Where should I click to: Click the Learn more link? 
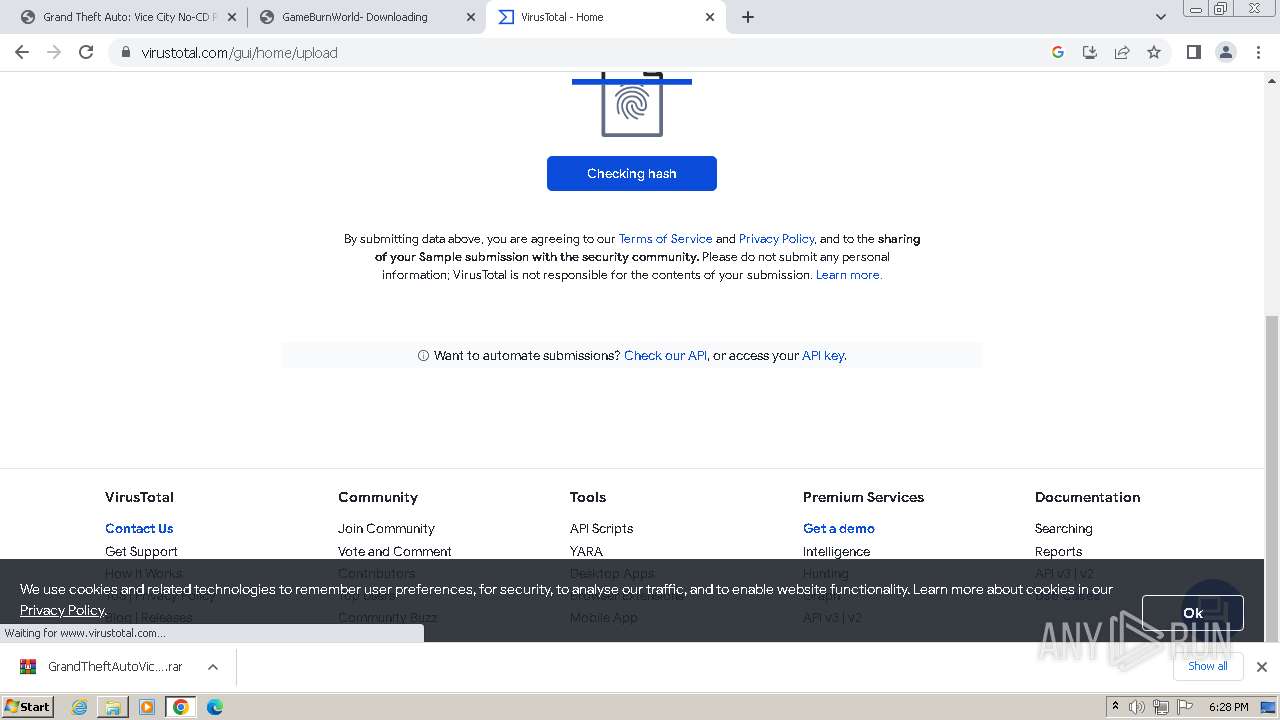click(848, 275)
